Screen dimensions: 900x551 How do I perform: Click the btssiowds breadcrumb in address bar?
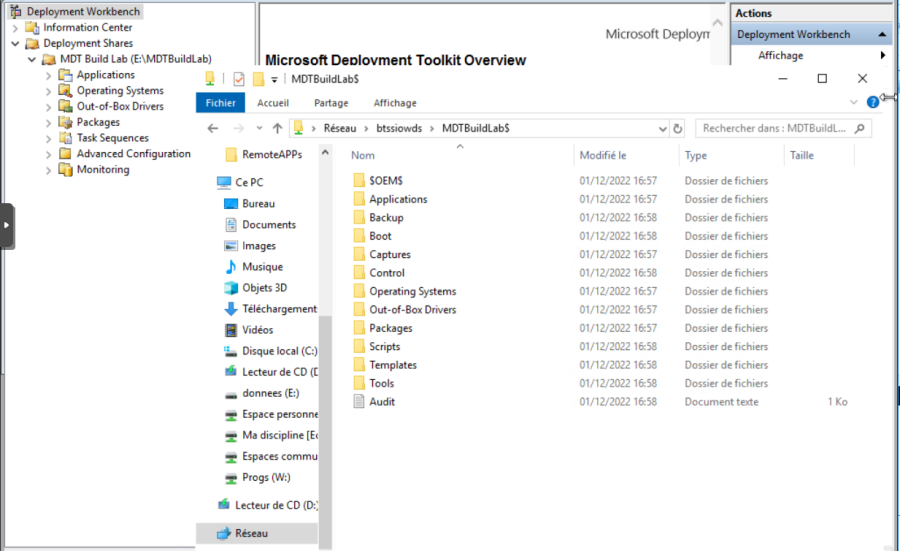point(399,129)
